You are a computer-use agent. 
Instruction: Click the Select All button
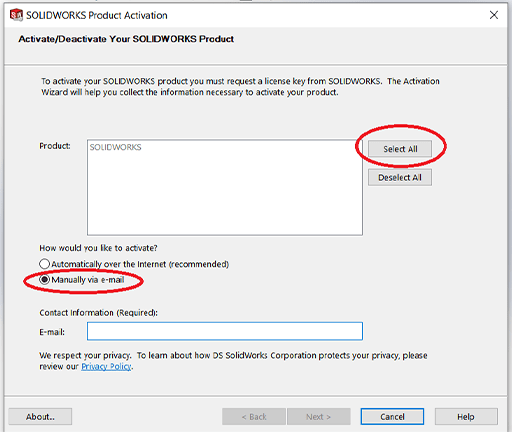point(400,149)
